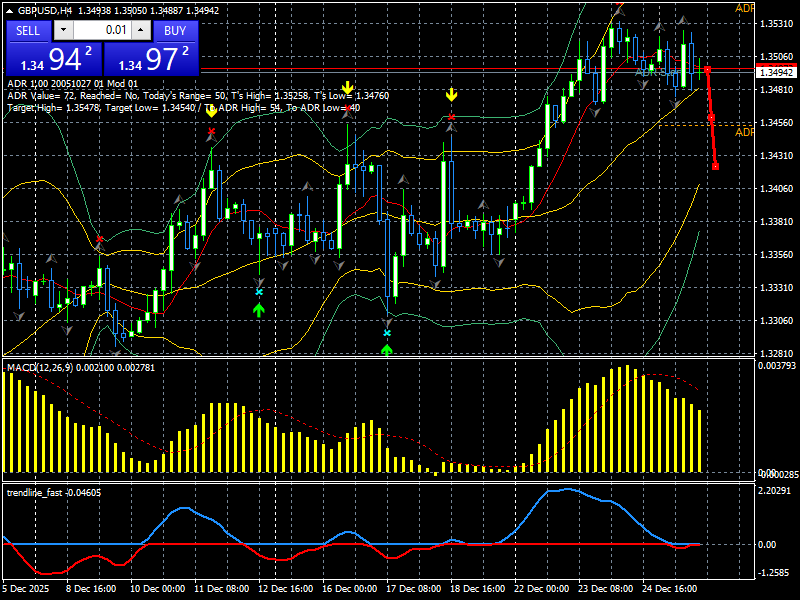Select the green up arrow signal near 12 Dec
This screenshot has width=800, height=600.
point(259,310)
